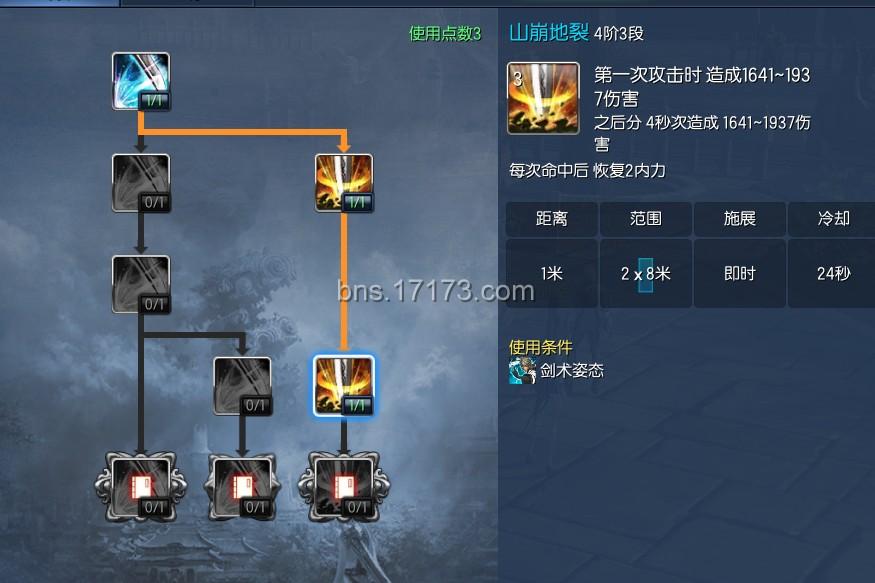Click the grey 0/1 node below root skill
875x583 pixels.
pos(141,183)
